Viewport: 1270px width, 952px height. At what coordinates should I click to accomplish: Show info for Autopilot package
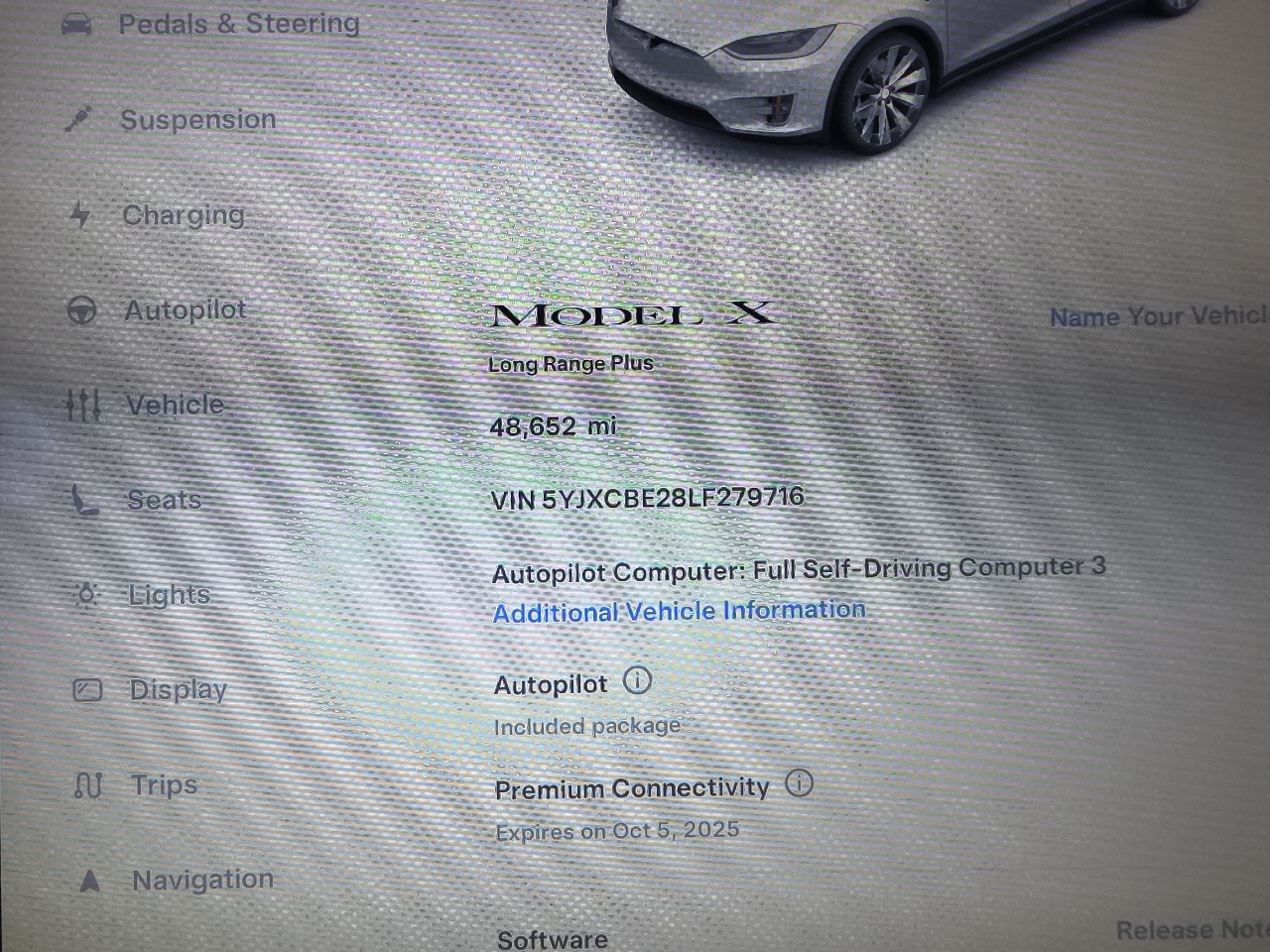click(637, 680)
